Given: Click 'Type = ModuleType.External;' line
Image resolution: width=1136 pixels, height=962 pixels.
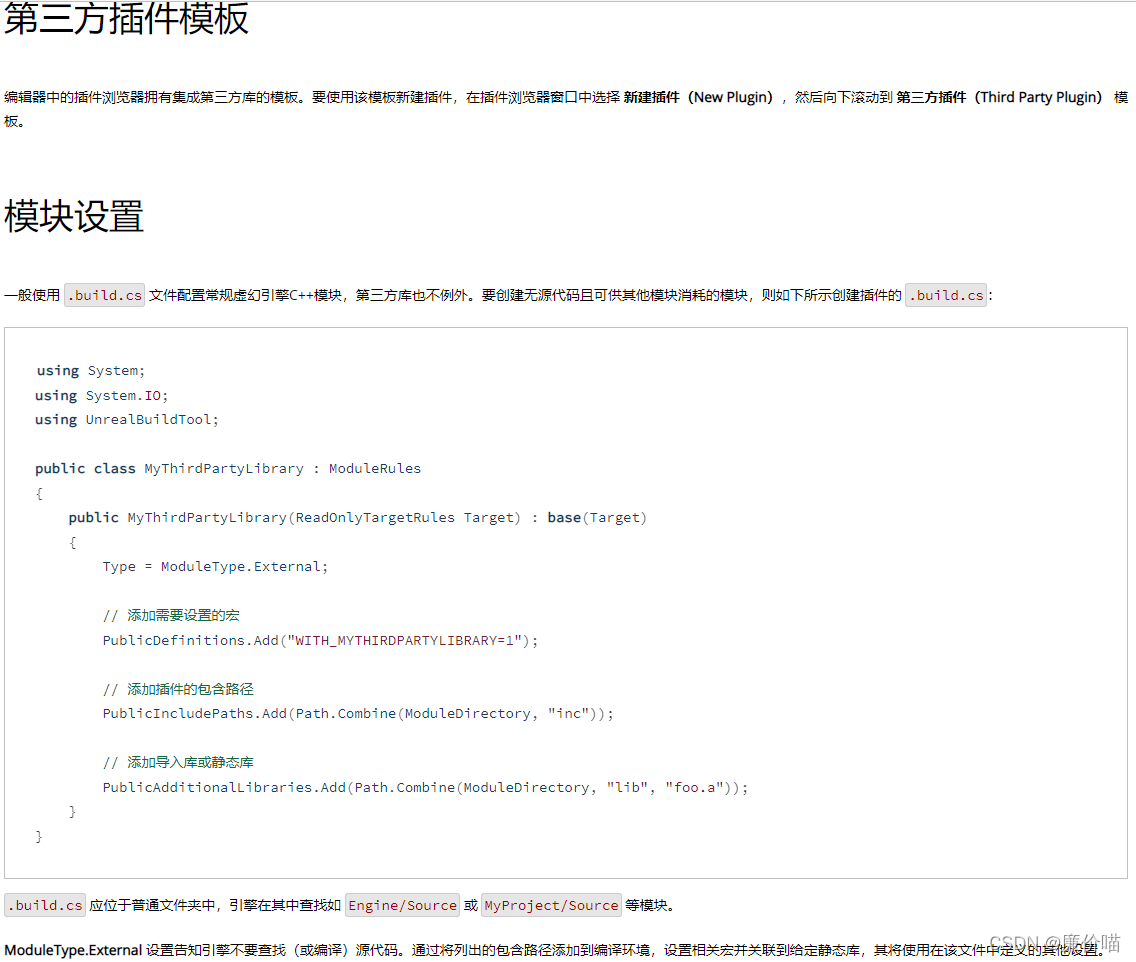Looking at the screenshot, I should coord(215,566).
